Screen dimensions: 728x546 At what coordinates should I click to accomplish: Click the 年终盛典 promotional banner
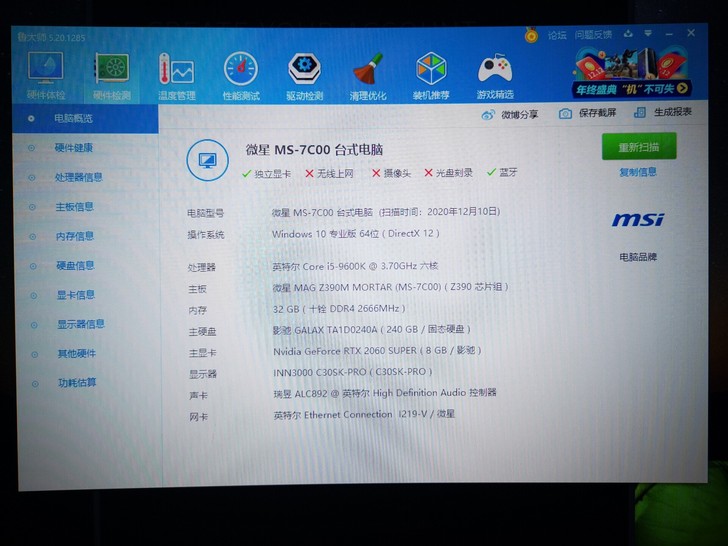630,72
